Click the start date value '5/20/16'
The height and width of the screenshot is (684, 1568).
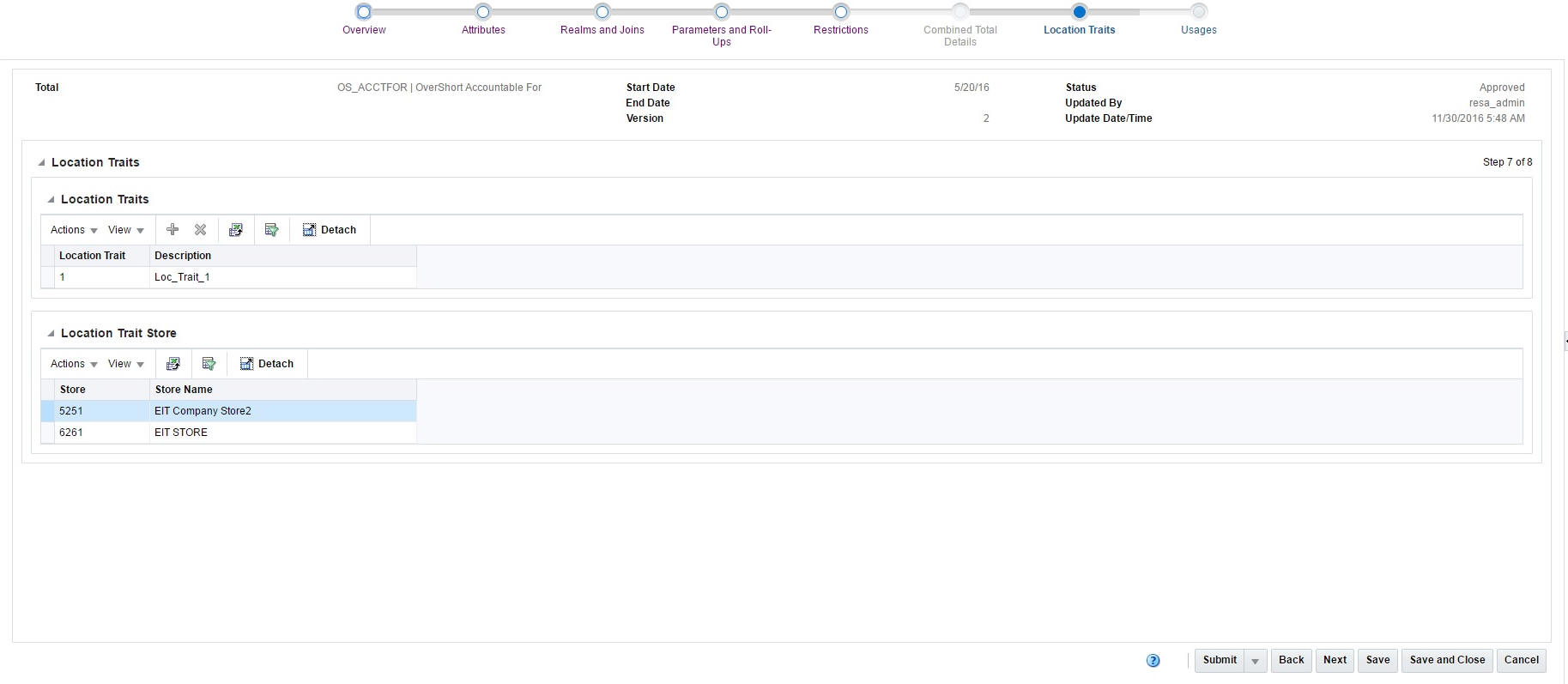coord(972,88)
